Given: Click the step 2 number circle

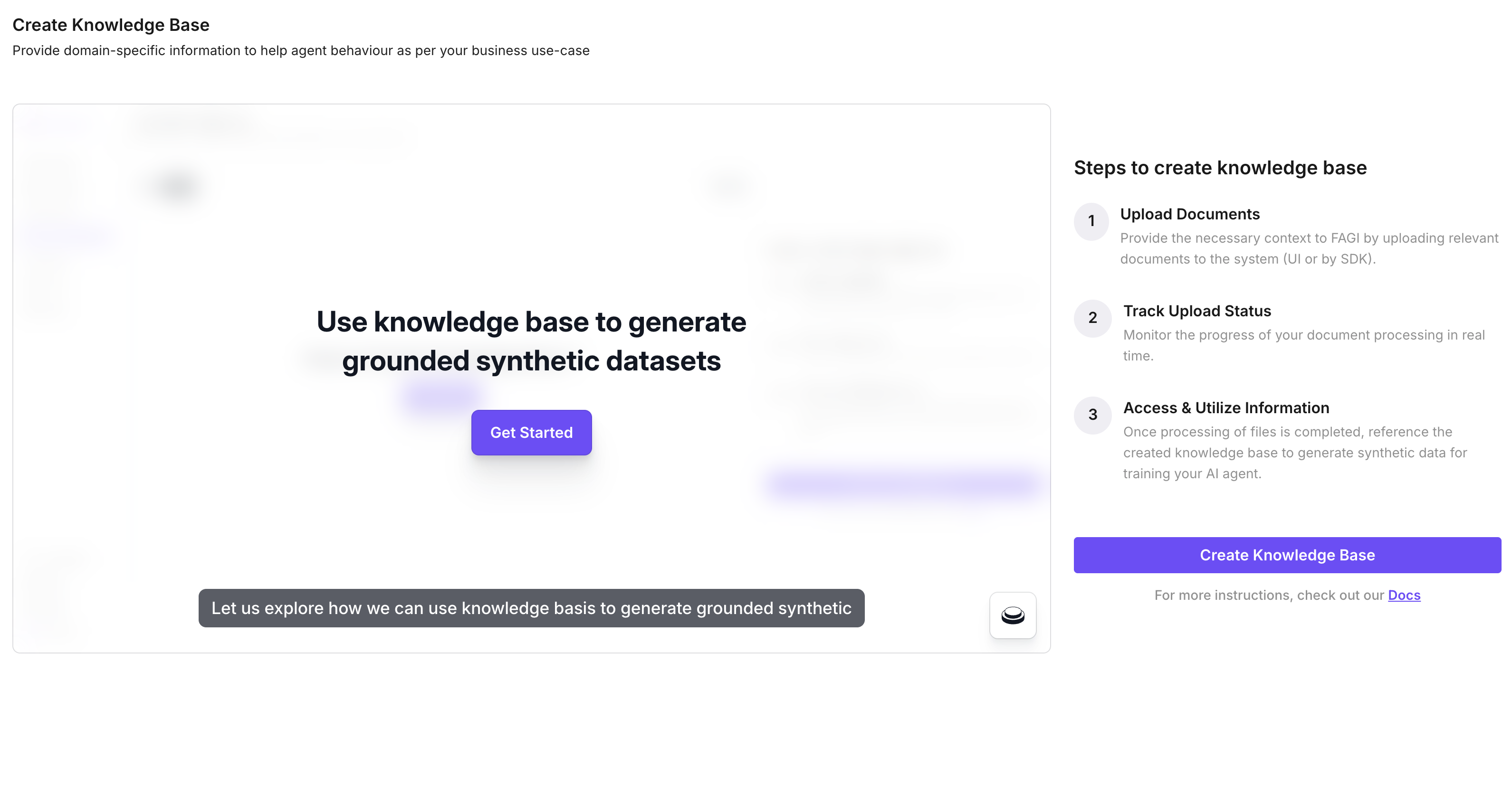Looking at the screenshot, I should click(1092, 318).
